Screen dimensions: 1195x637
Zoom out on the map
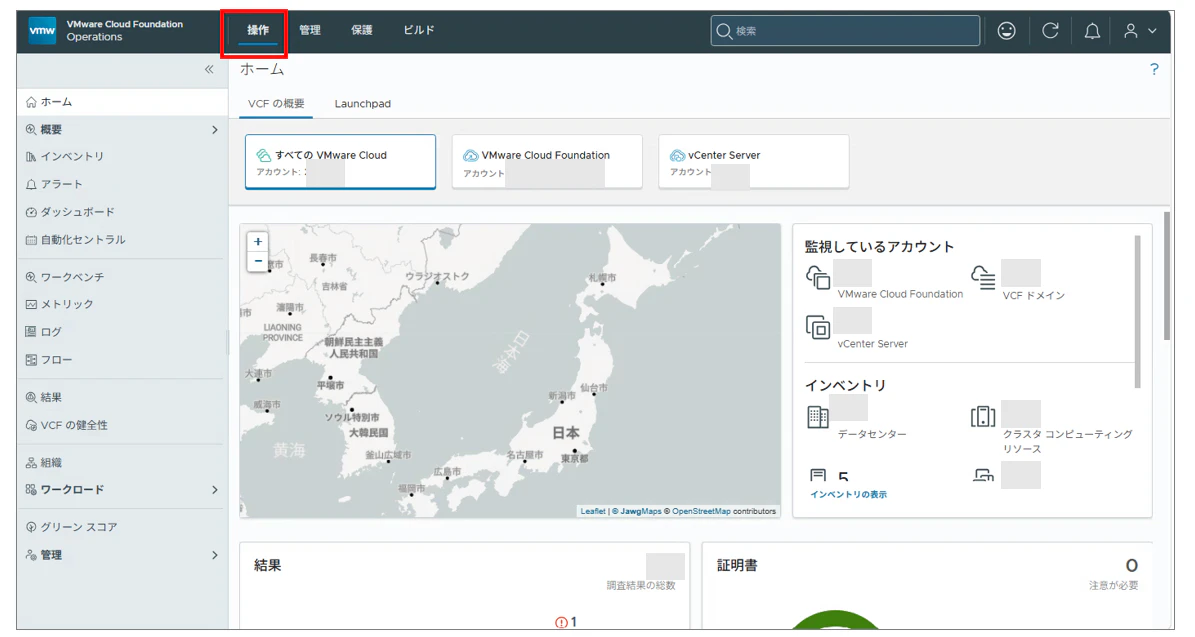(258, 261)
